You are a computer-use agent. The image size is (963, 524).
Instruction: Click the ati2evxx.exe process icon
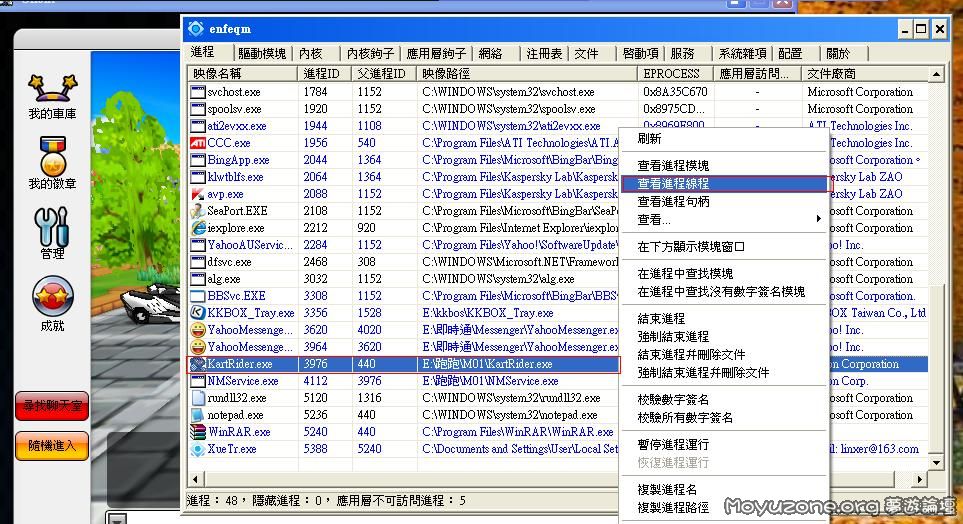198,126
